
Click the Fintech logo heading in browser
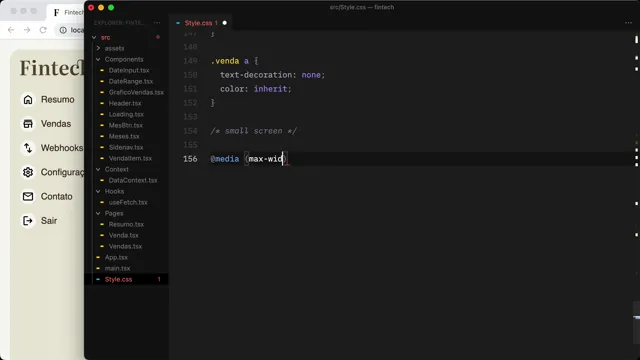tap(52, 68)
